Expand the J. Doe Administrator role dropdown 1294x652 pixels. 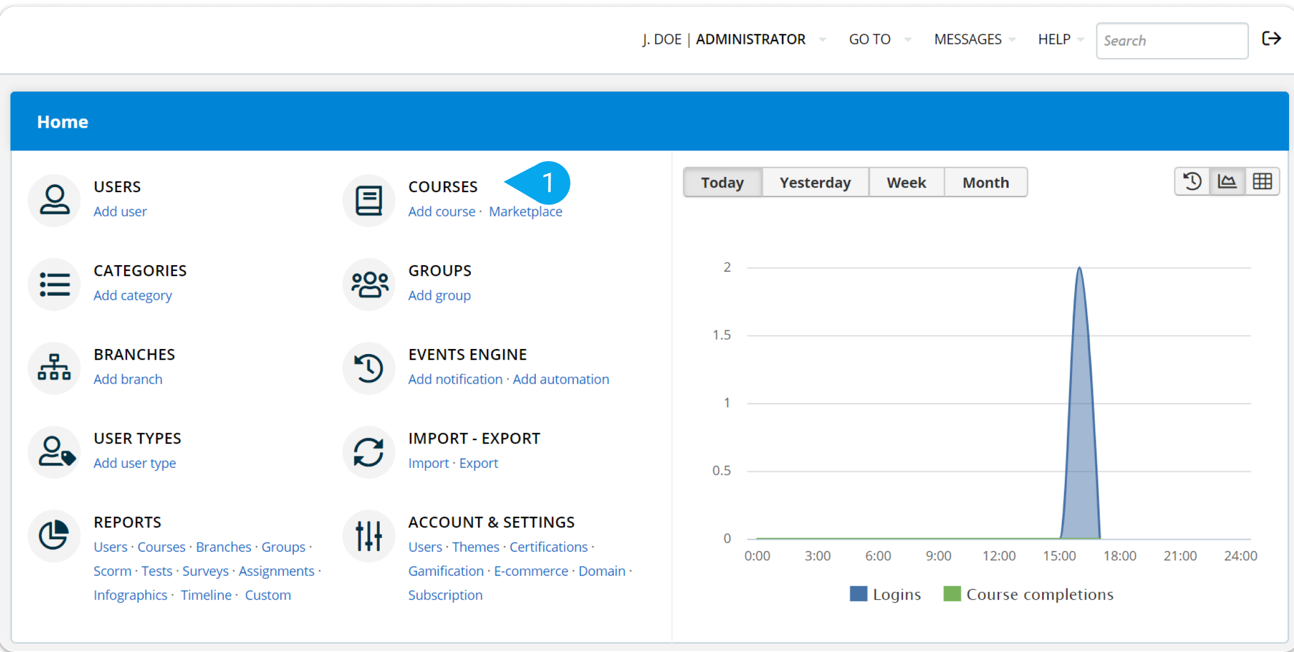734,39
